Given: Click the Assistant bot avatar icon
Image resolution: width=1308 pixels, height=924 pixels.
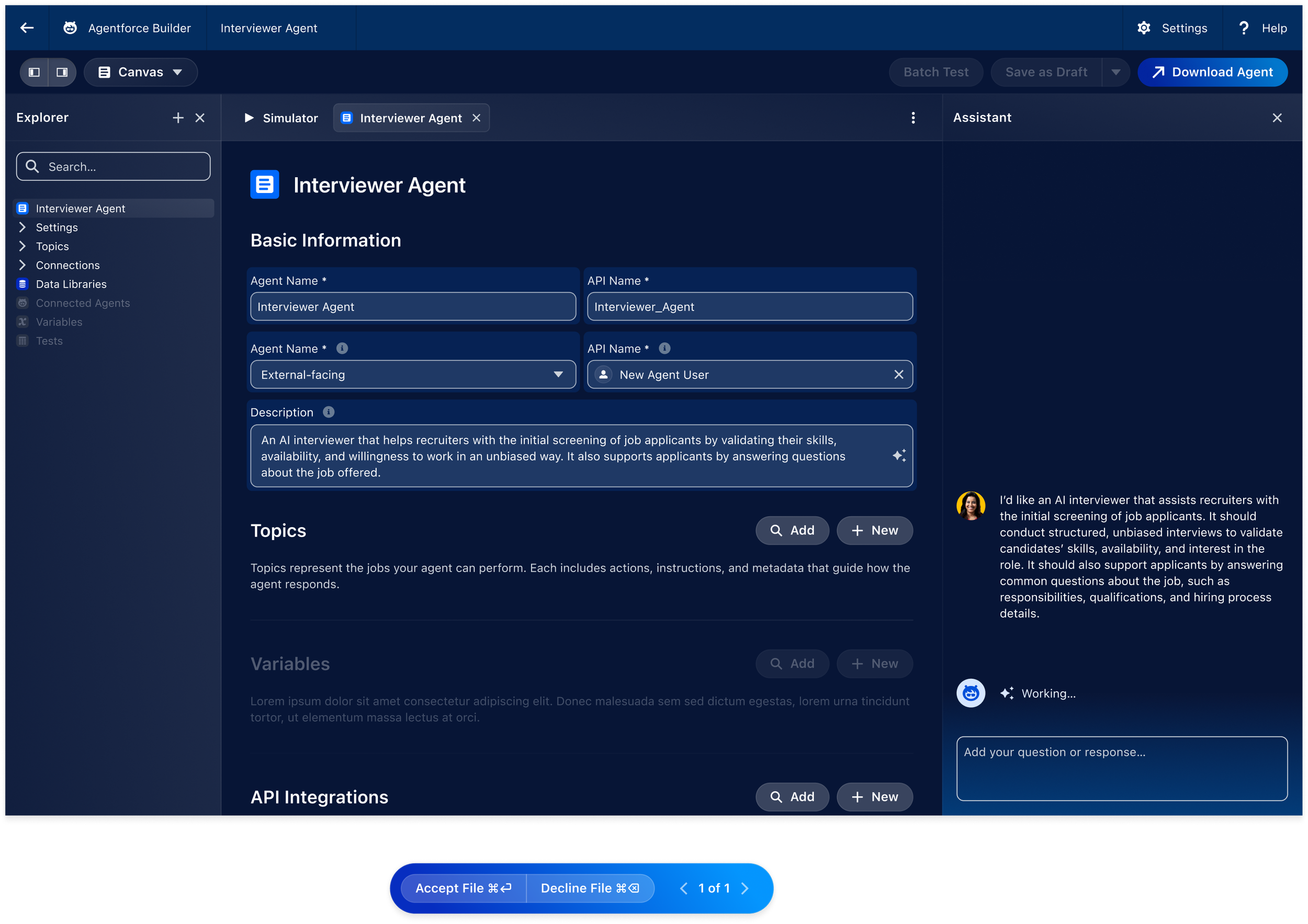Looking at the screenshot, I should tap(971, 693).
